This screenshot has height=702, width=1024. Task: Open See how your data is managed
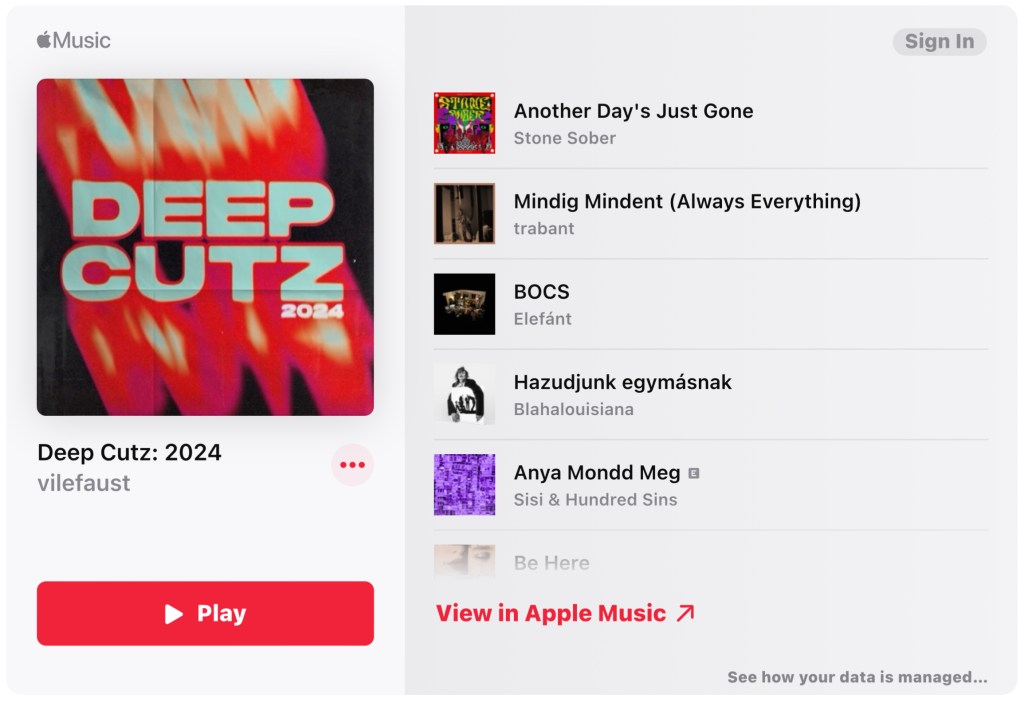coord(857,677)
